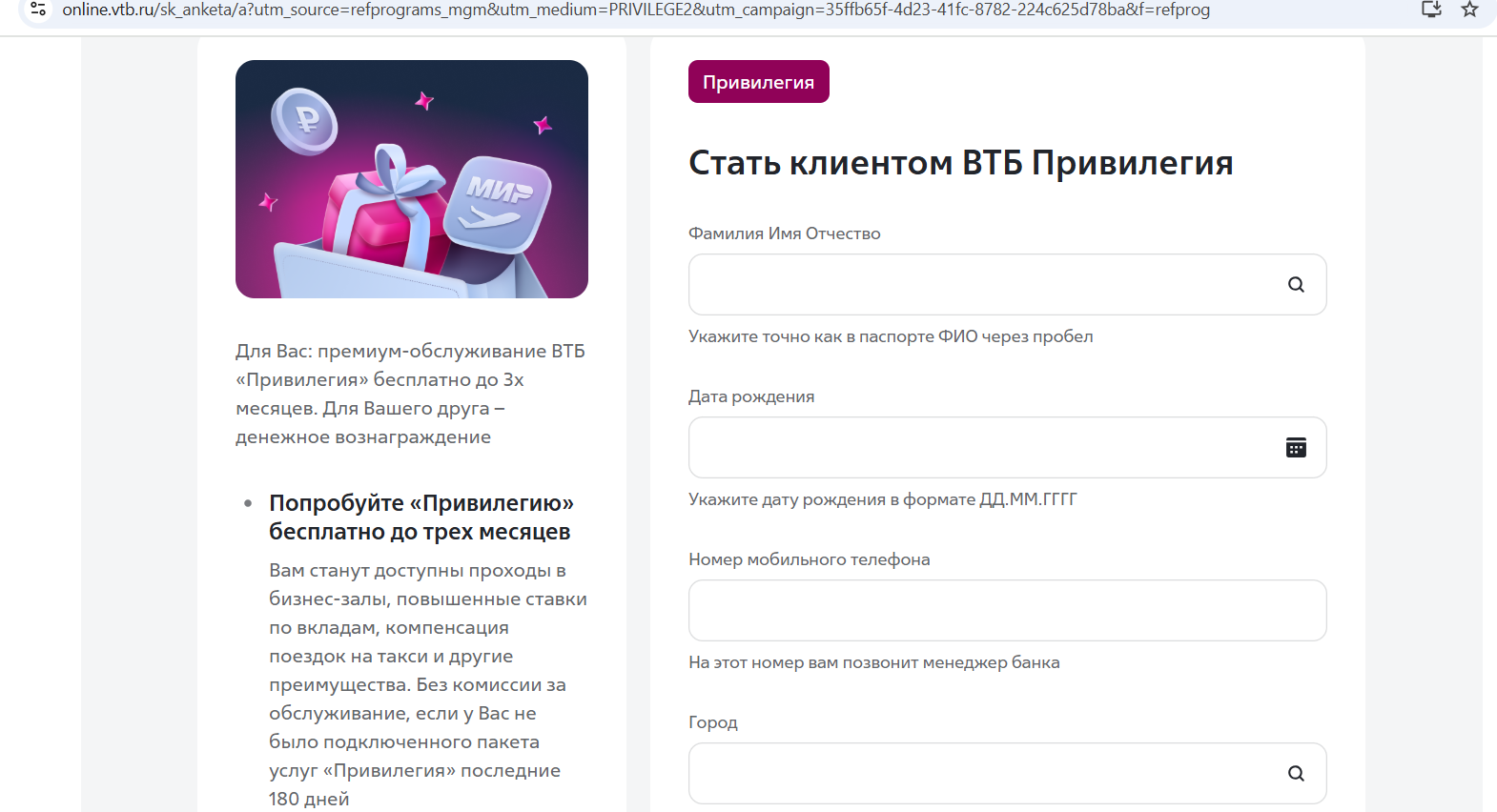The height and width of the screenshot is (812, 1497).
Task: Bookmark this page with the star icon
Action: [1469, 10]
